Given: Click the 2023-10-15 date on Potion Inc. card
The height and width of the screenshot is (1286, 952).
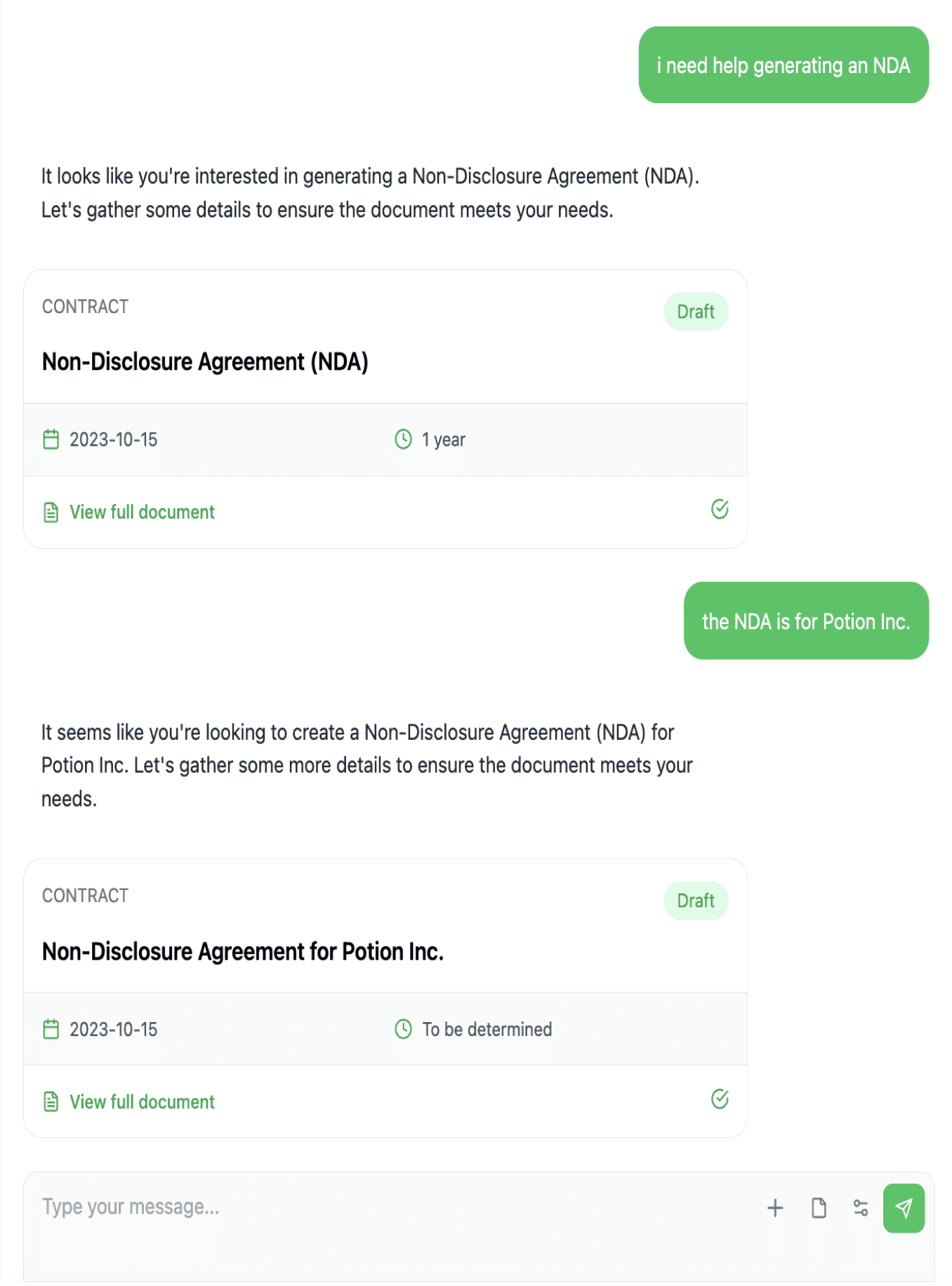Looking at the screenshot, I should 113,1029.
